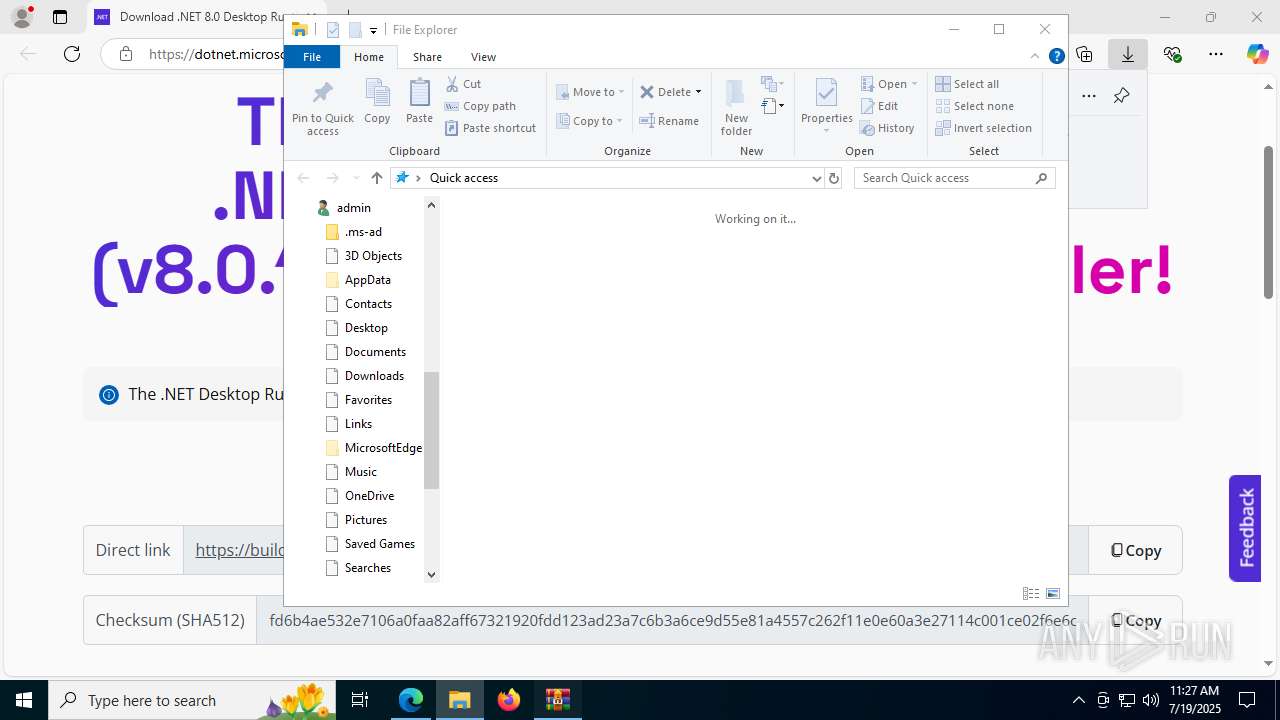Expand address bar history dropdown
The height and width of the screenshot is (720, 1280).
pos(817,178)
